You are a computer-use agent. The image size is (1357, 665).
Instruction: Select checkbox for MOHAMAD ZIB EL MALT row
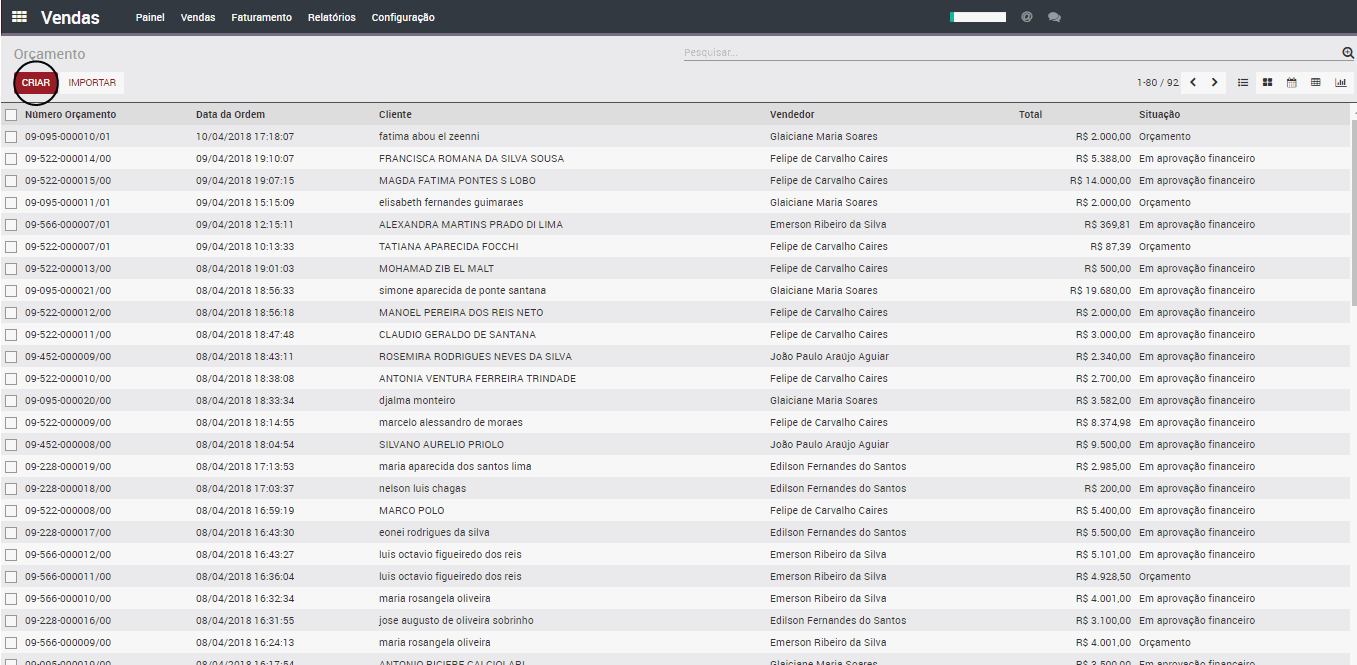click(11, 269)
